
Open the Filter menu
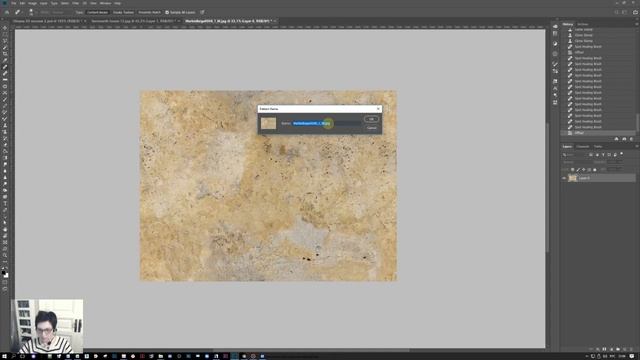pos(76,3)
